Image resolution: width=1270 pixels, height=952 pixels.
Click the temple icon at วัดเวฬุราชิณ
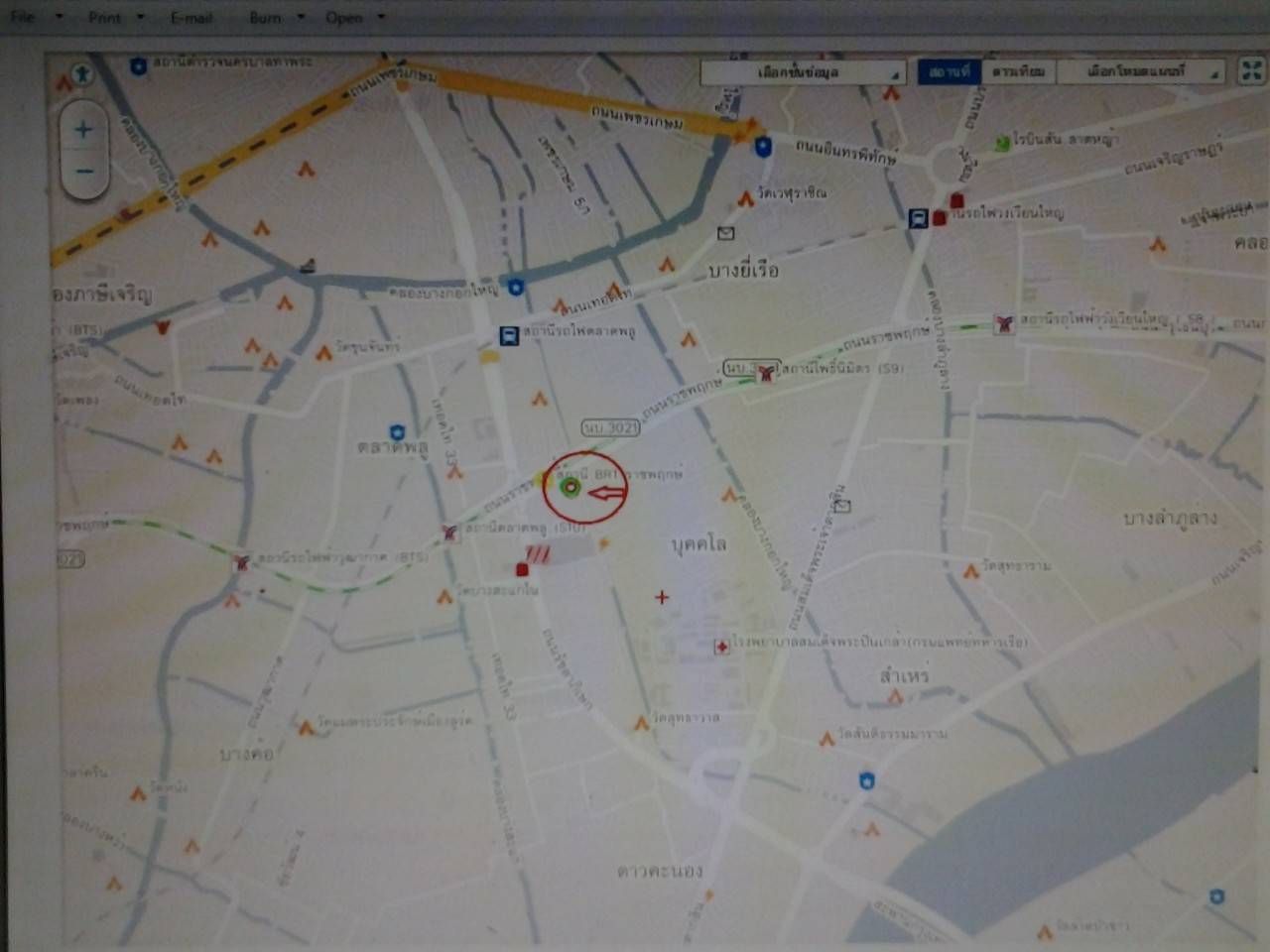click(745, 199)
